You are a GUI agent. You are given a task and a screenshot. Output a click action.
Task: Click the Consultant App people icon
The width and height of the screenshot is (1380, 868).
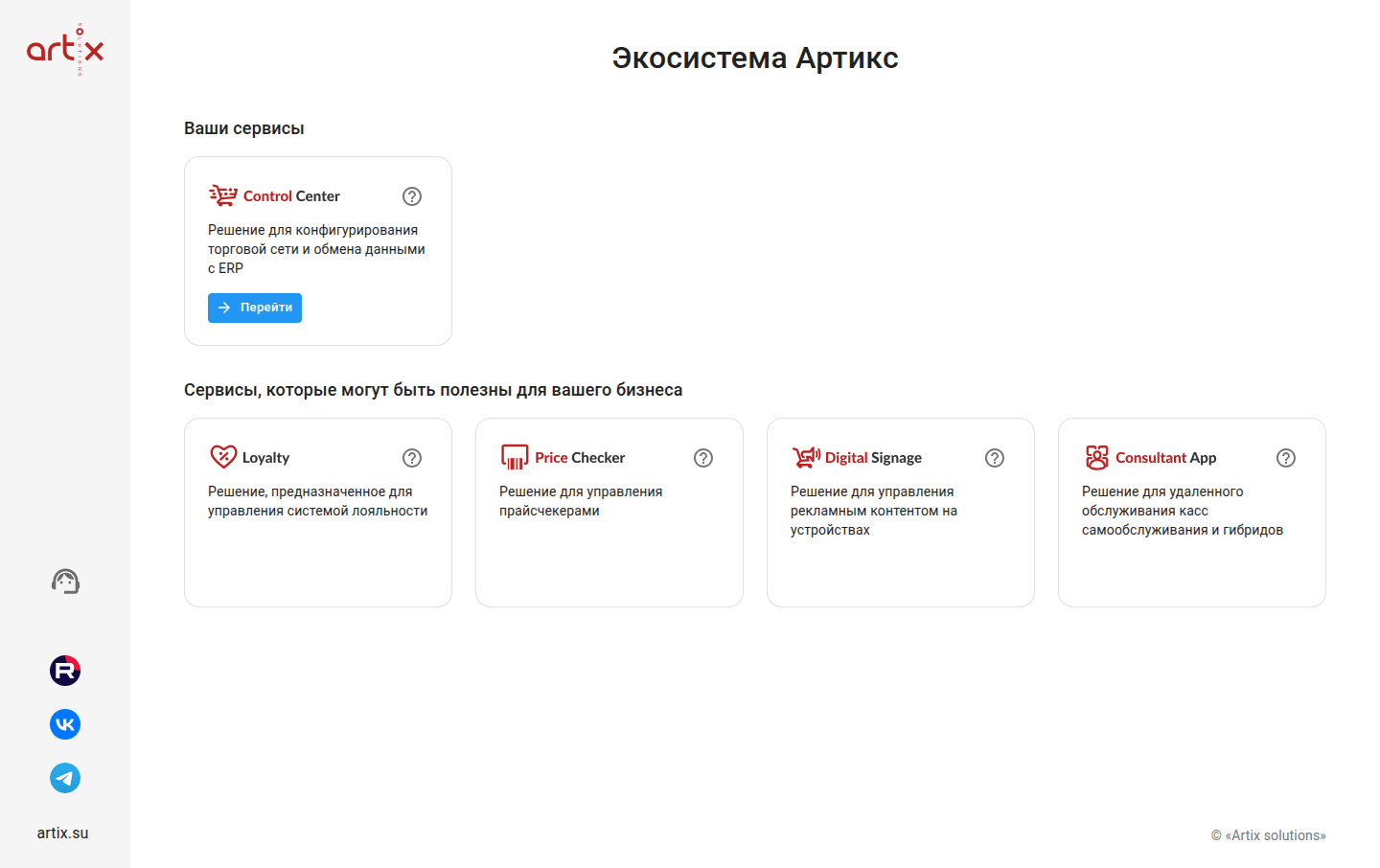pos(1096,457)
